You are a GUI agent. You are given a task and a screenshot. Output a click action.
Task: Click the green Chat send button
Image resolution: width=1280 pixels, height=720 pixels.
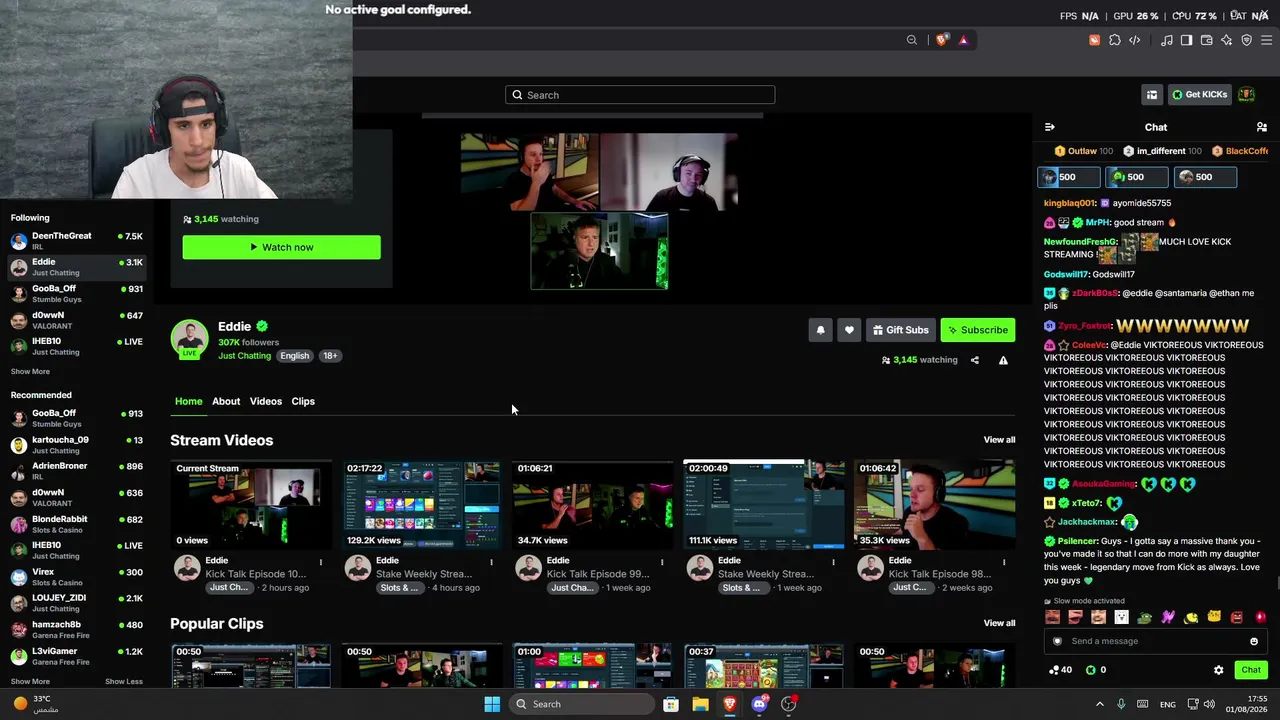[1251, 670]
